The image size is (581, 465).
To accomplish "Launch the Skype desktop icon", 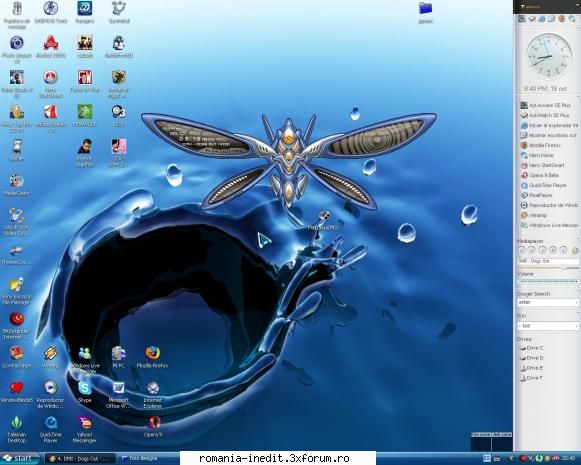I will click(x=85, y=392).
